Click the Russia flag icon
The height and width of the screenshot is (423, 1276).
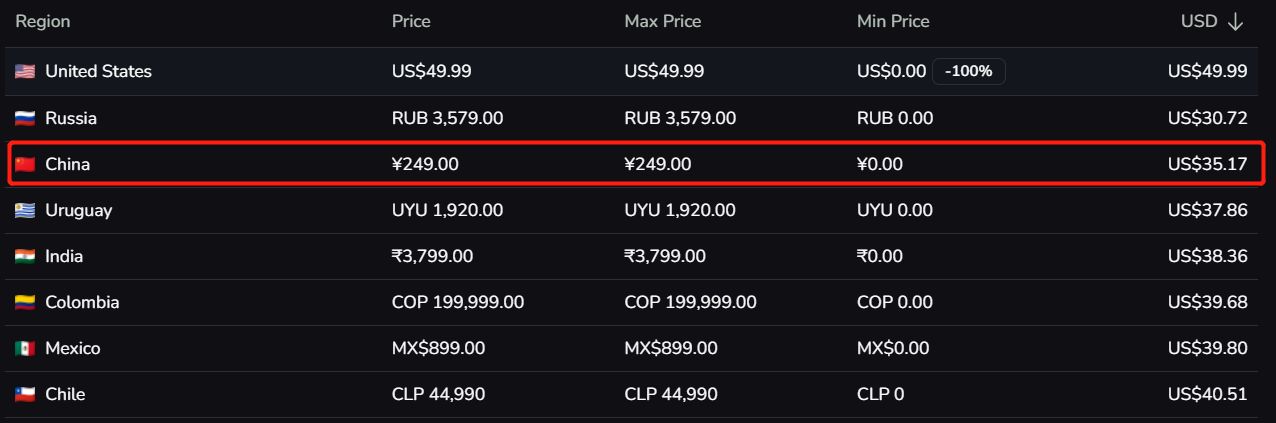click(x=25, y=118)
